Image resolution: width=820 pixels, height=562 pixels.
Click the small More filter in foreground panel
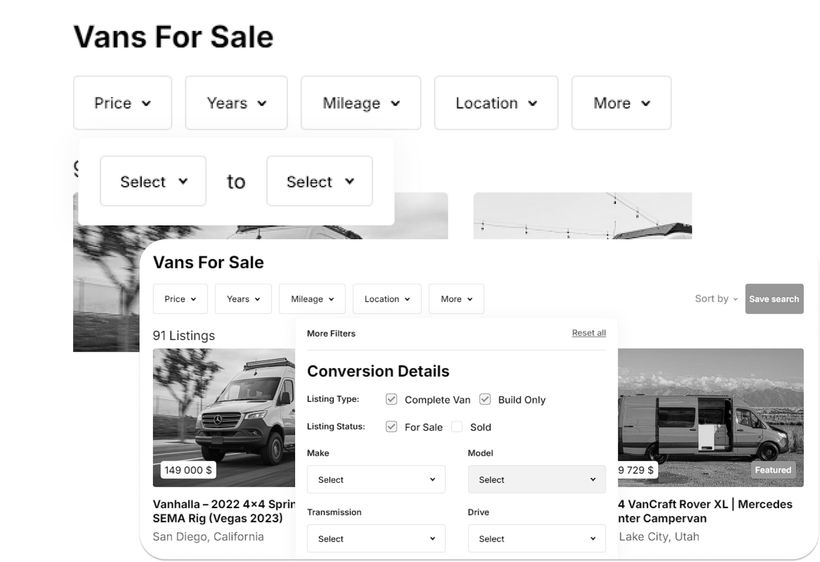pos(457,299)
